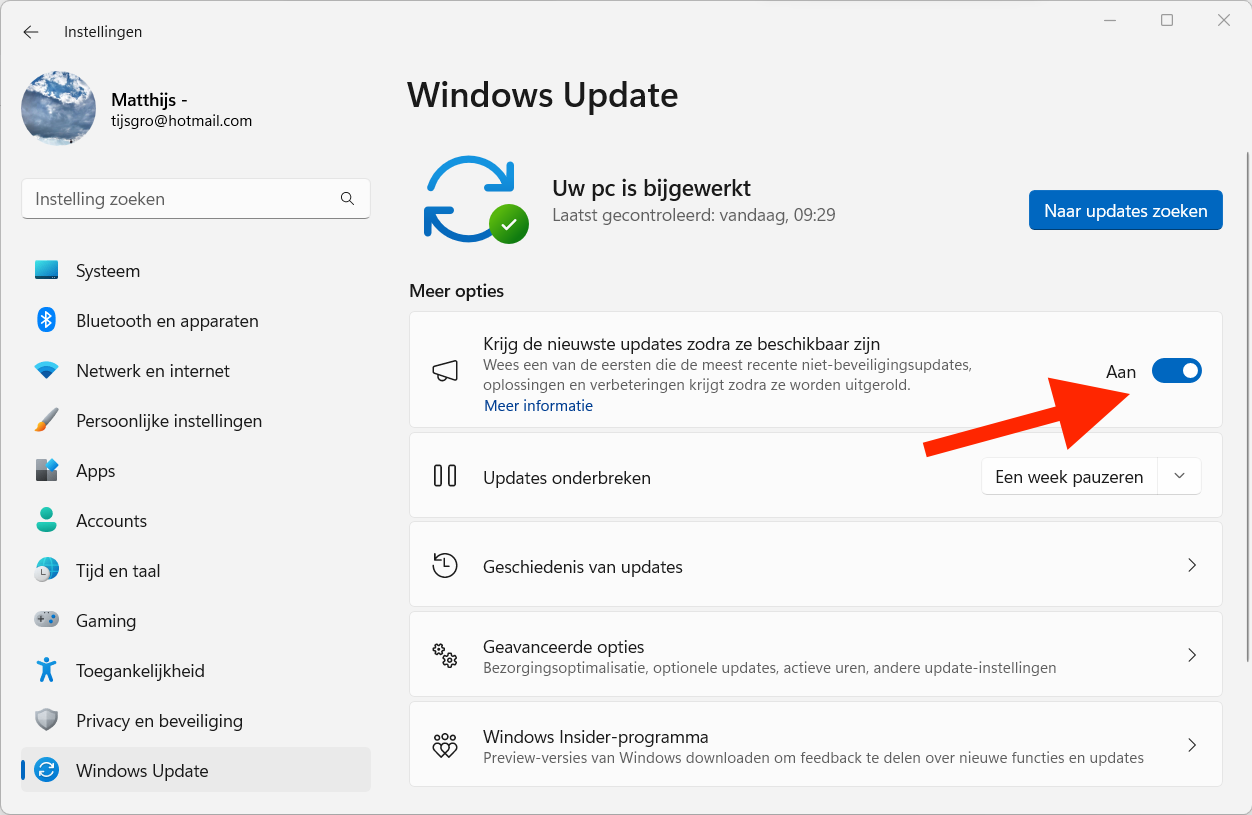The image size is (1252, 815).
Task: Turn off the latest updates toggle
Action: click(x=1176, y=371)
